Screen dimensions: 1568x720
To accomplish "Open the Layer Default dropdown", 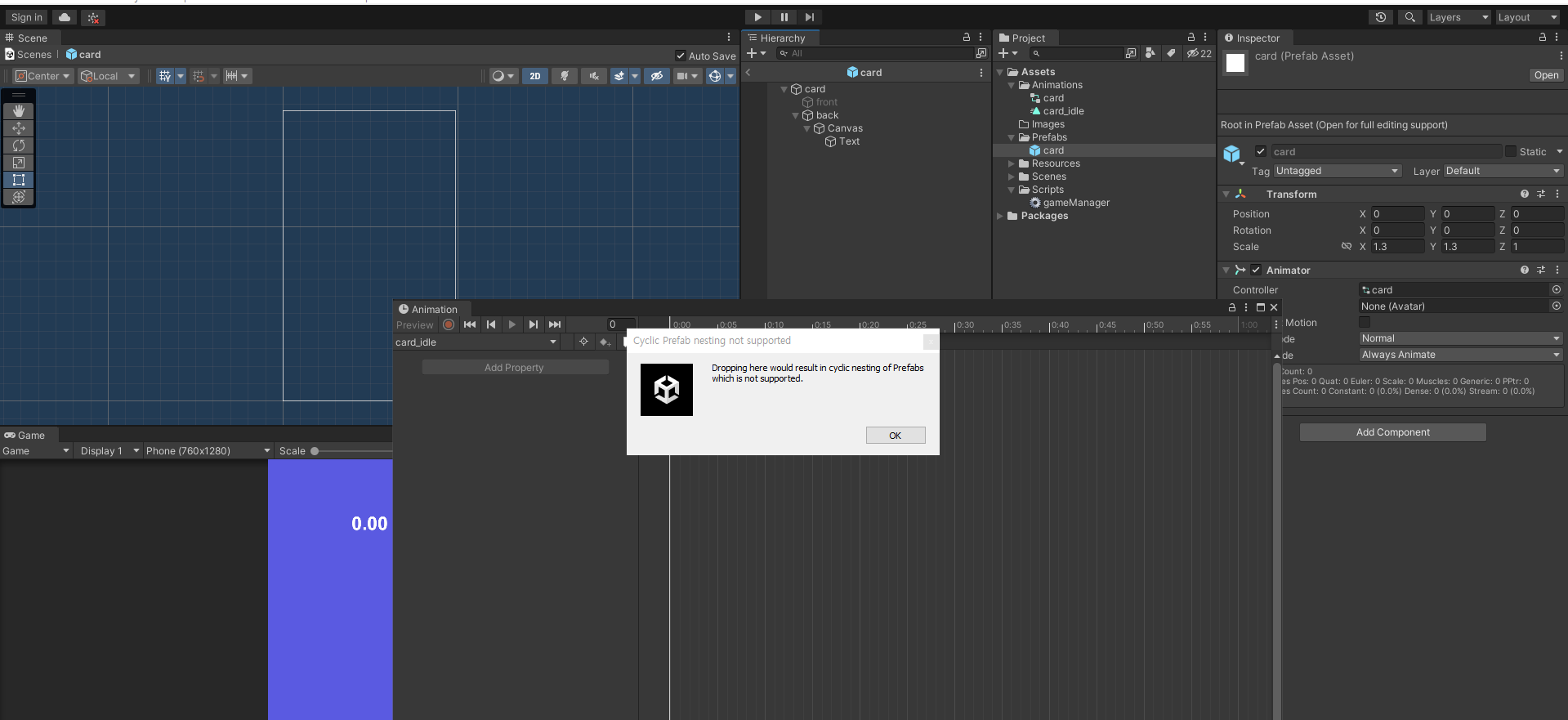I will coord(1503,171).
